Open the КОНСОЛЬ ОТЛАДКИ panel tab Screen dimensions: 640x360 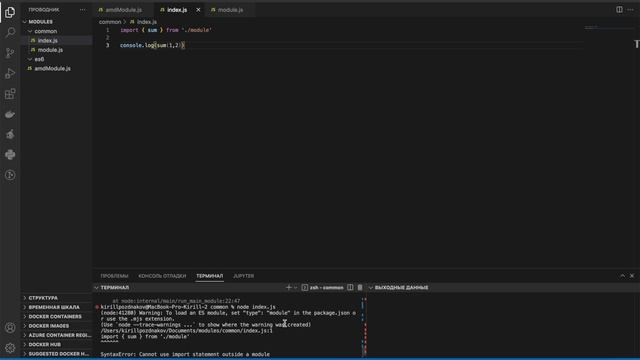click(162, 276)
